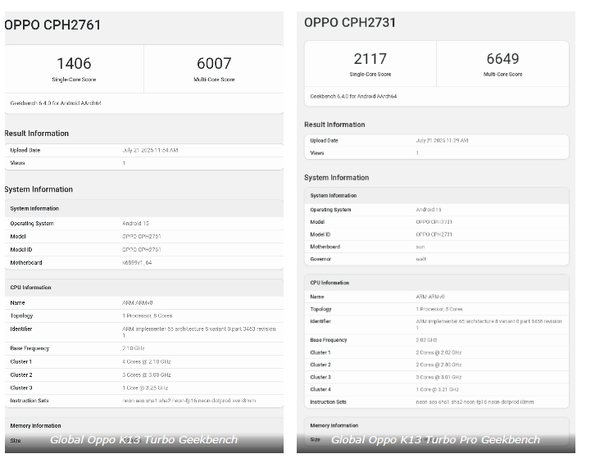This screenshot has height=463, width=600.
Task: Click CPU Name value in CPH2761 panel
Action: (137, 303)
